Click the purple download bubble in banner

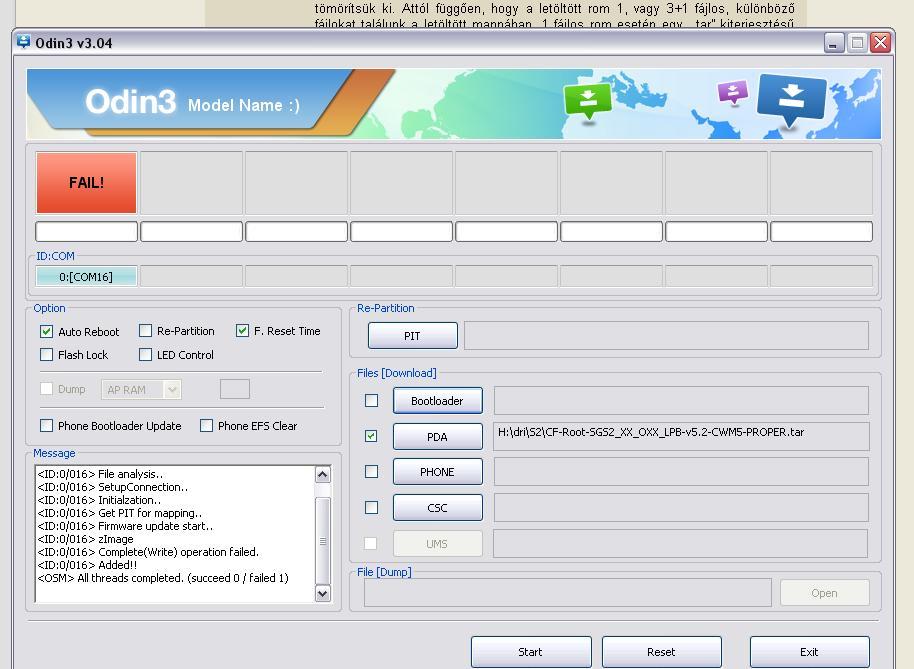click(x=733, y=92)
